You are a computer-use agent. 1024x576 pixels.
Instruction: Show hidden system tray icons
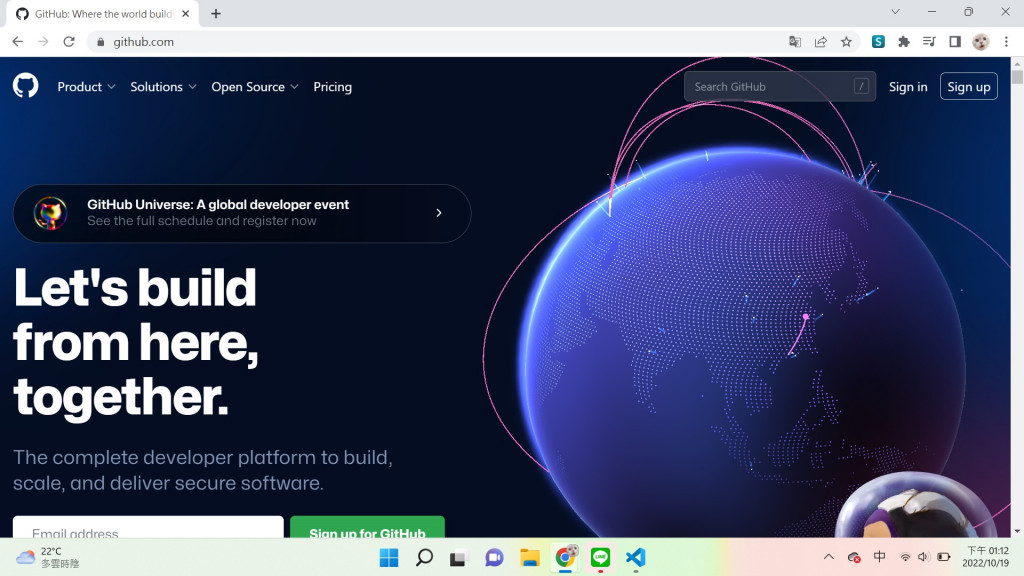coord(829,557)
